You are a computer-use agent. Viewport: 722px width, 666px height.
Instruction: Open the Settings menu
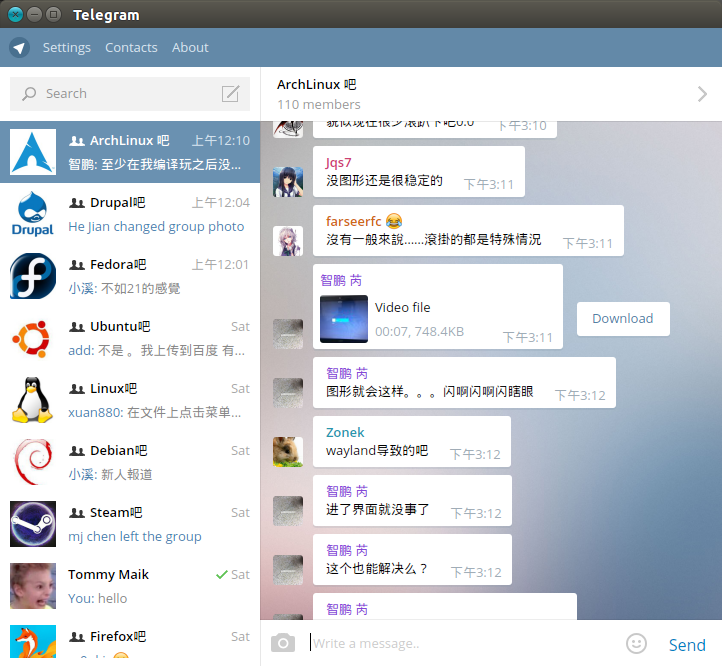(x=67, y=47)
